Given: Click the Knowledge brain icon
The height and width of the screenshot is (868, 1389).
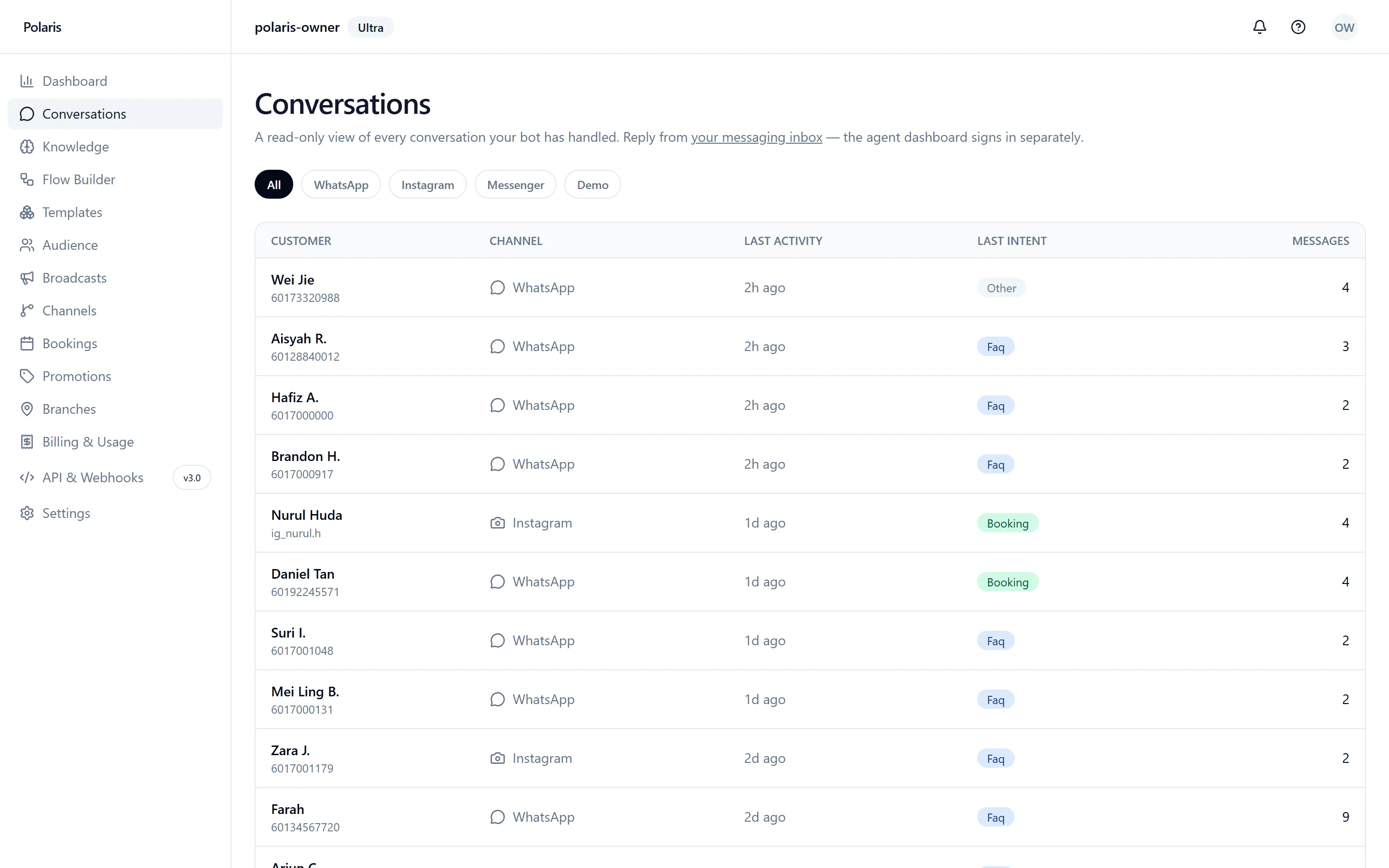Looking at the screenshot, I should 27,147.
